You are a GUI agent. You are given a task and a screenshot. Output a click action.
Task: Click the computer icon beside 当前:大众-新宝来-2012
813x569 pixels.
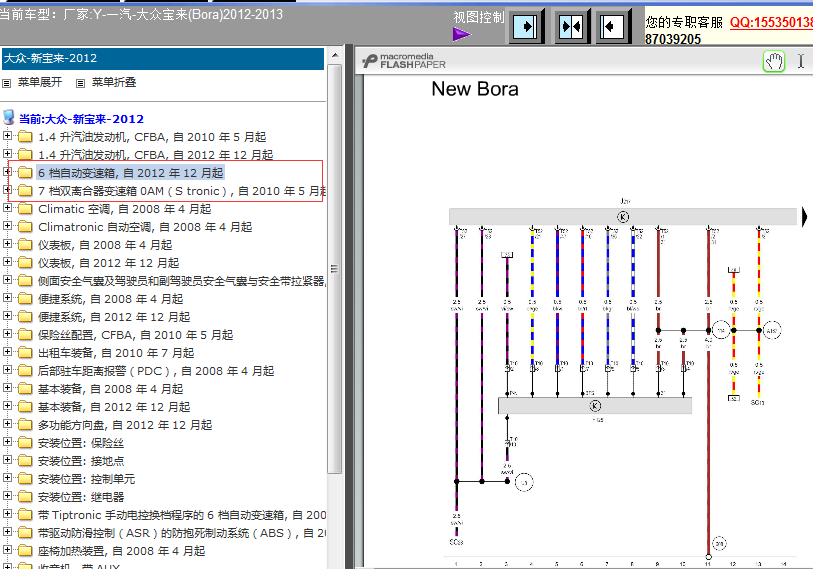(x=9, y=118)
